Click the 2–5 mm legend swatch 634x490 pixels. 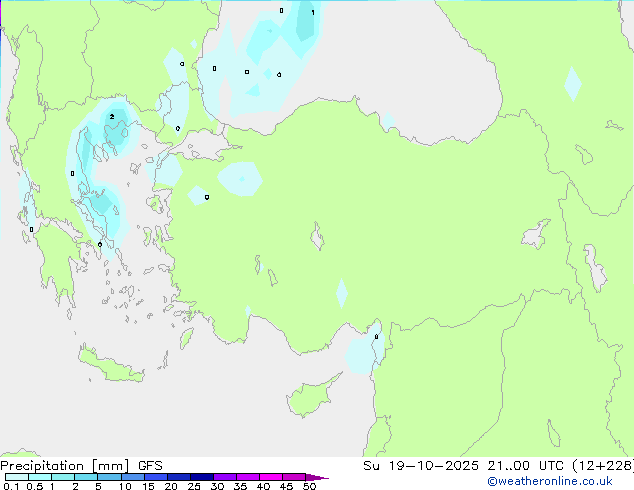click(86, 477)
